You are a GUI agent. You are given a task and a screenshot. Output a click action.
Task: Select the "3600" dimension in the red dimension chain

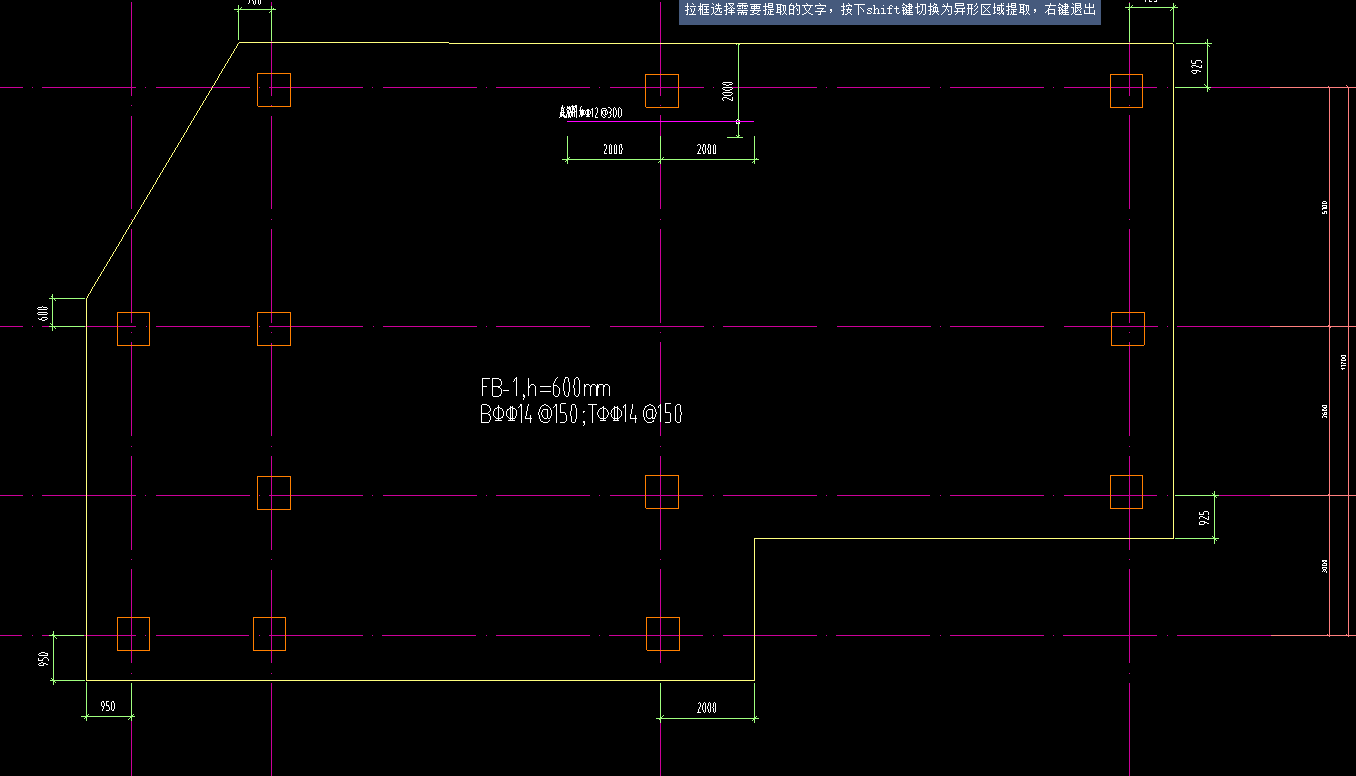tap(1325, 411)
